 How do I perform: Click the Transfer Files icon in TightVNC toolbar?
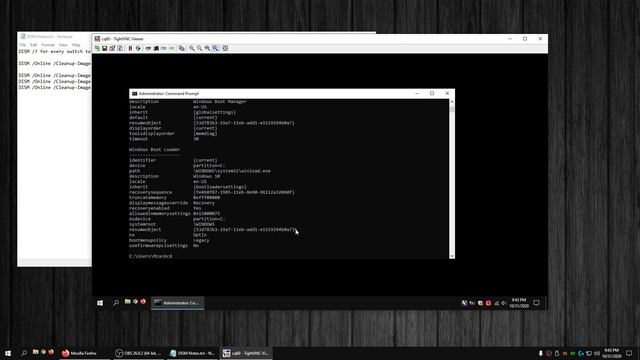pyautogui.click(x=182, y=48)
